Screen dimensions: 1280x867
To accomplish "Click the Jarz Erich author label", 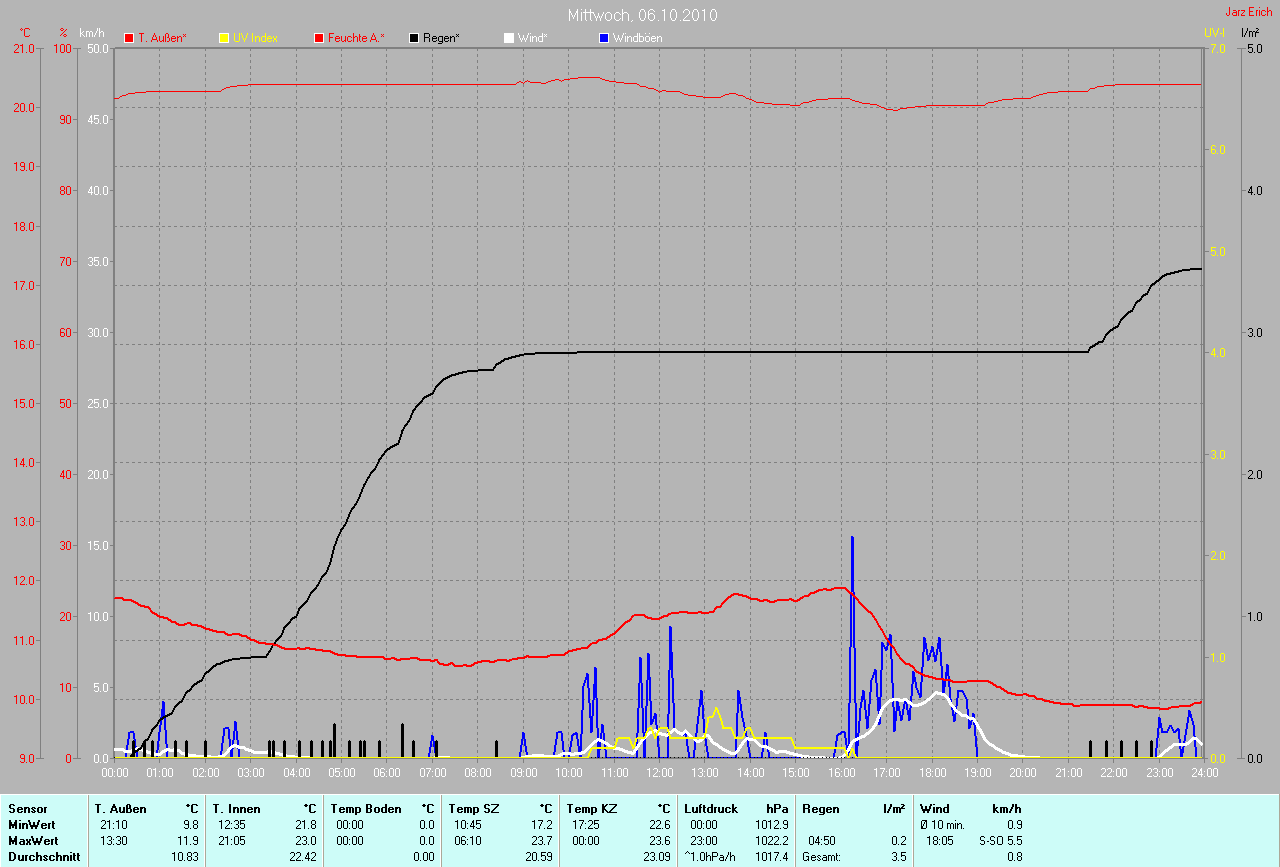I will [1248, 12].
